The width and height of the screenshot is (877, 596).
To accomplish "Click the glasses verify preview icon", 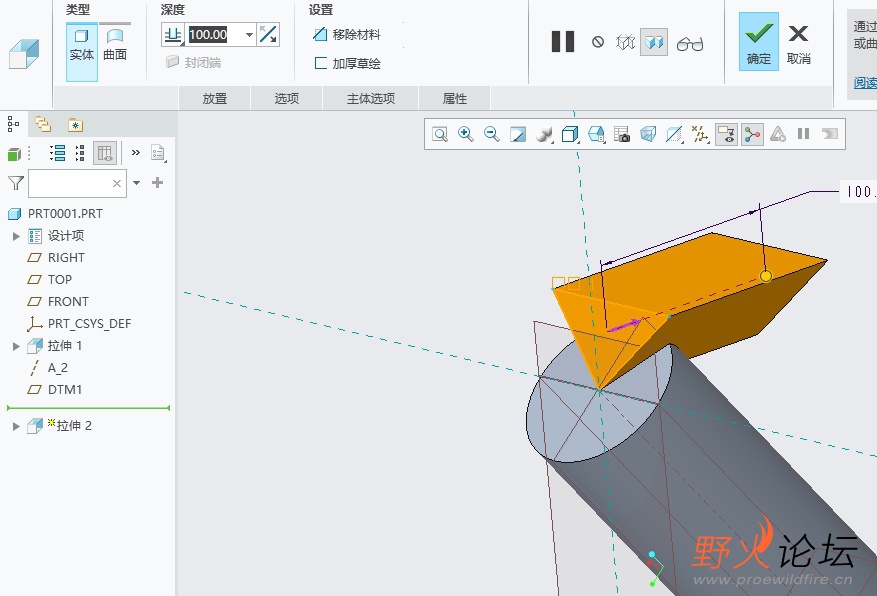I will coord(690,43).
